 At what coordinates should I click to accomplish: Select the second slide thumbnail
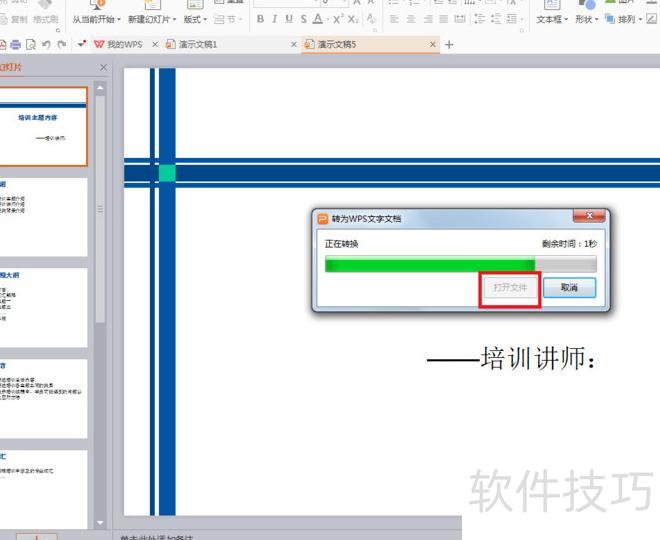point(43,217)
